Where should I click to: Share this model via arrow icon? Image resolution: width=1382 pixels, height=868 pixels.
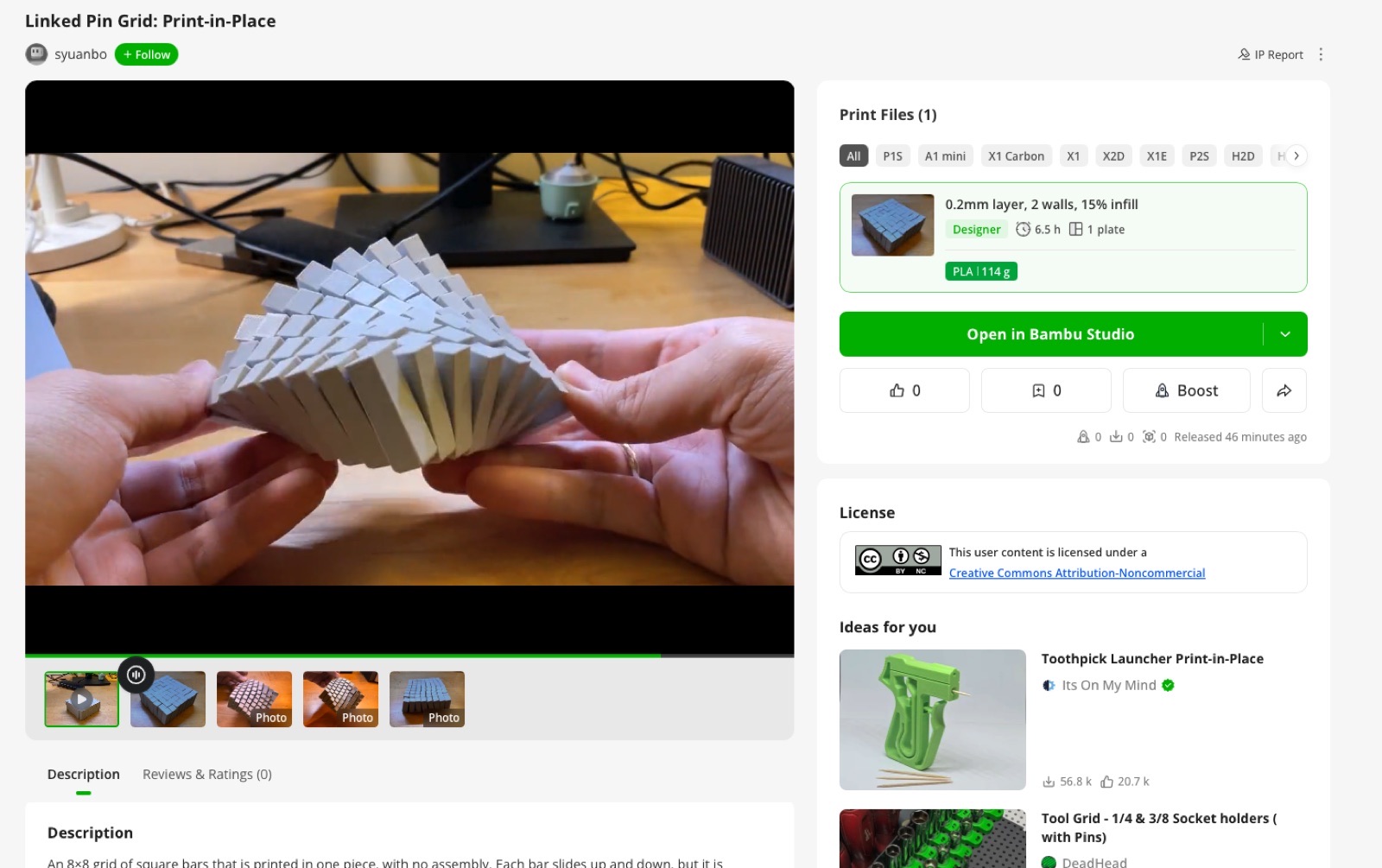click(x=1284, y=390)
